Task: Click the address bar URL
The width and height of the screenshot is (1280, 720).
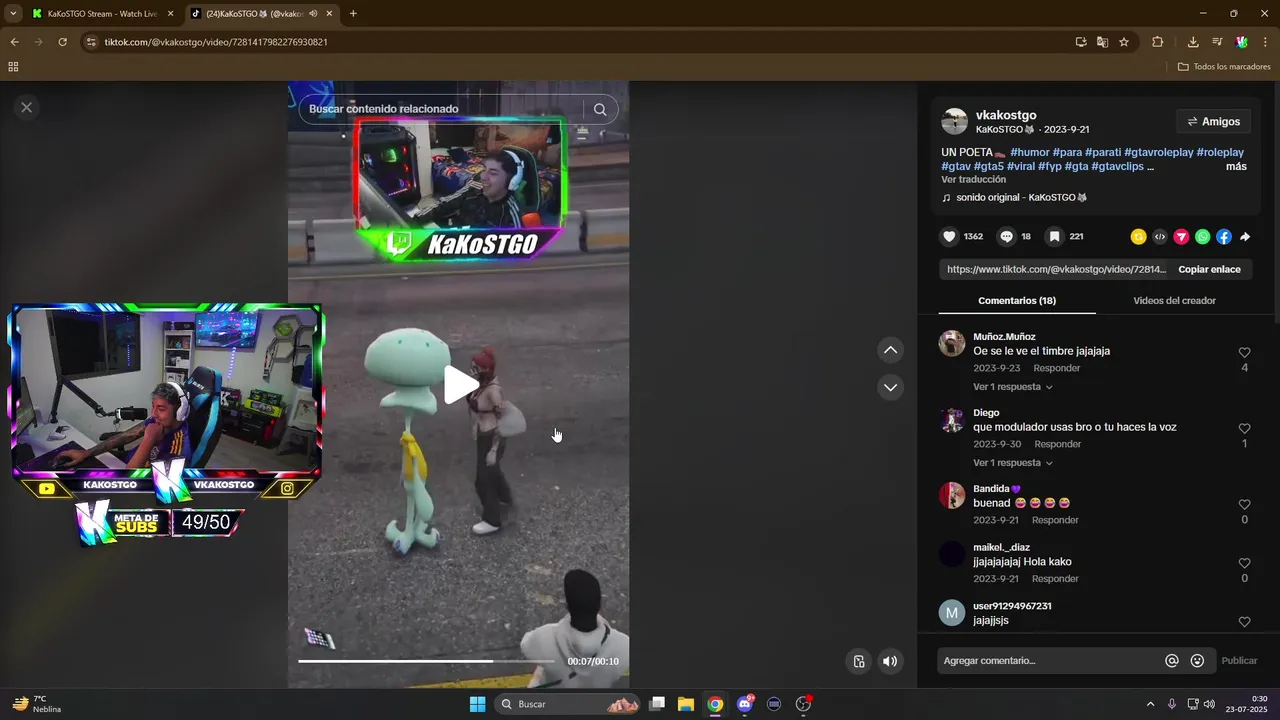Action: [216, 42]
